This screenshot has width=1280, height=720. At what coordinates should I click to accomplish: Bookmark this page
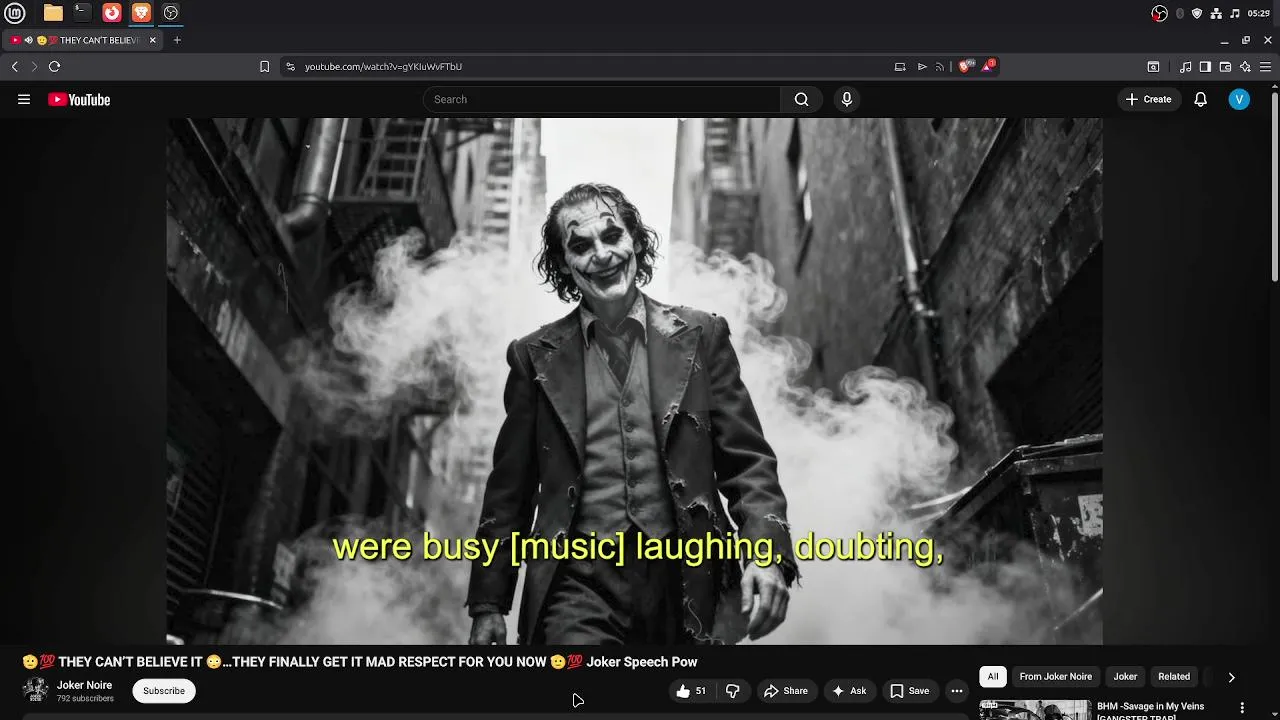click(x=264, y=66)
